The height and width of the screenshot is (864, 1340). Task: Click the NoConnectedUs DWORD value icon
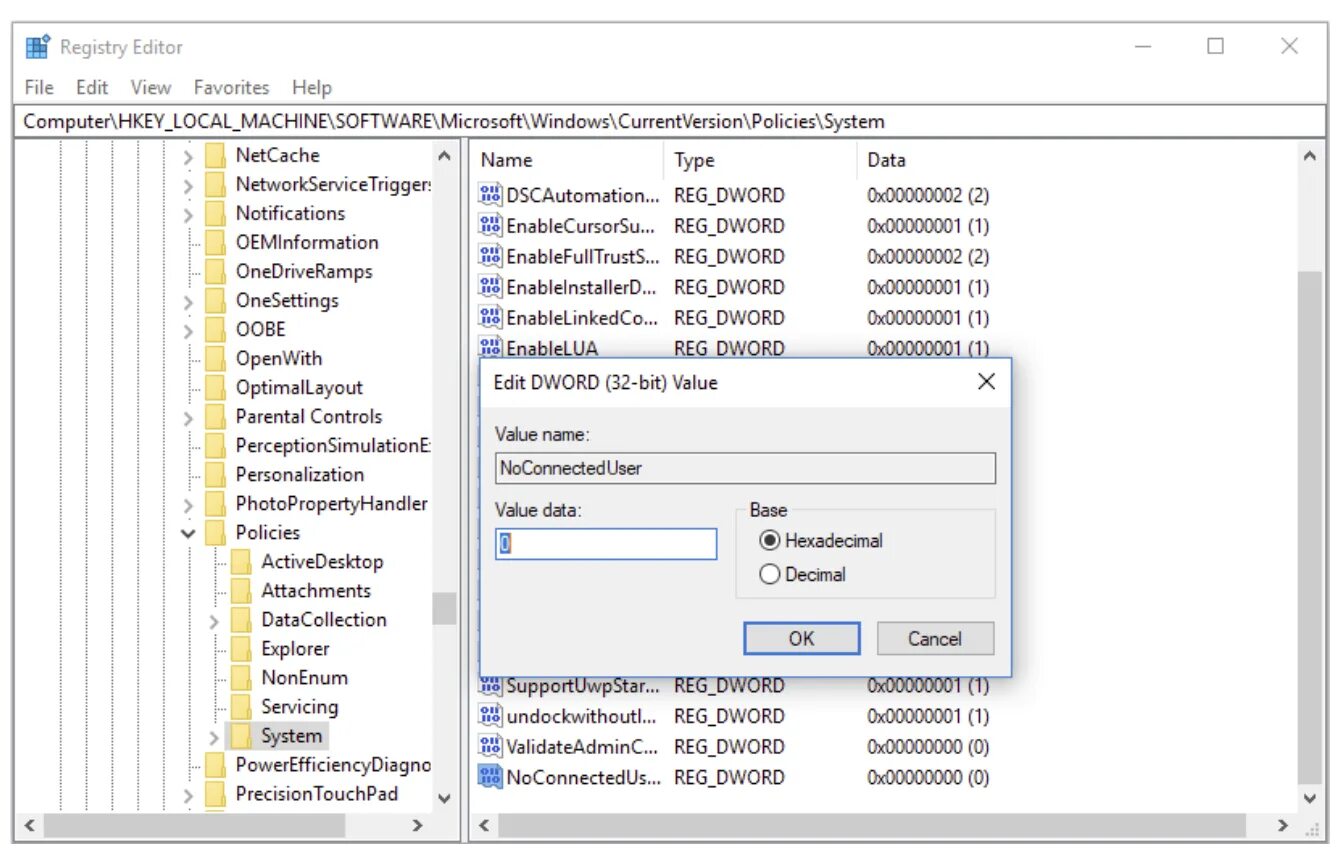click(x=490, y=777)
